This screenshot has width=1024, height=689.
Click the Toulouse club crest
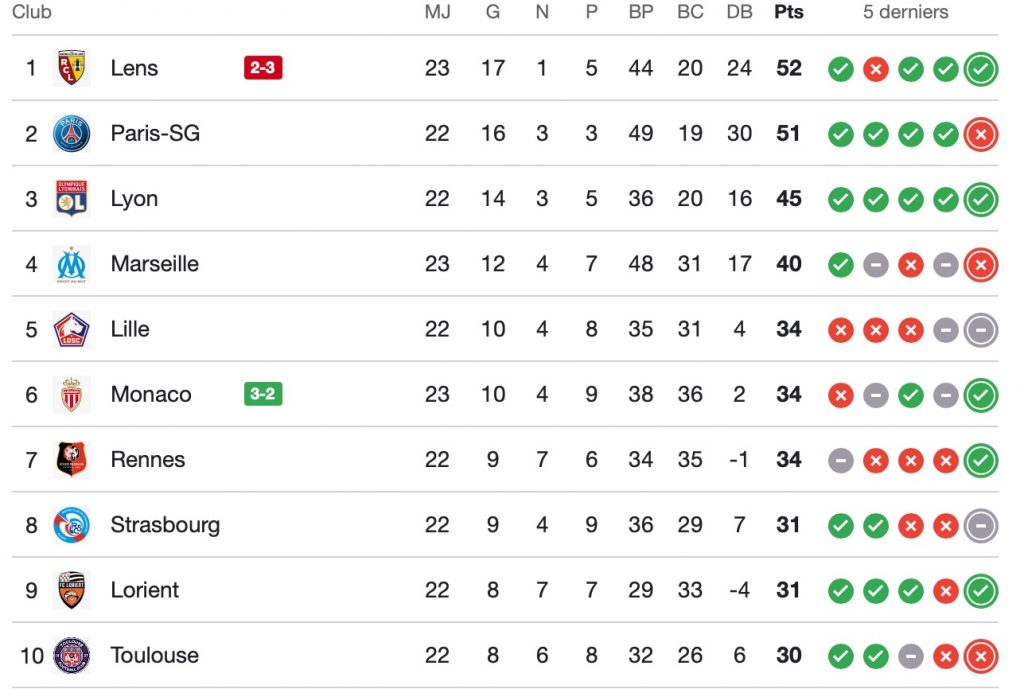pos(71,655)
